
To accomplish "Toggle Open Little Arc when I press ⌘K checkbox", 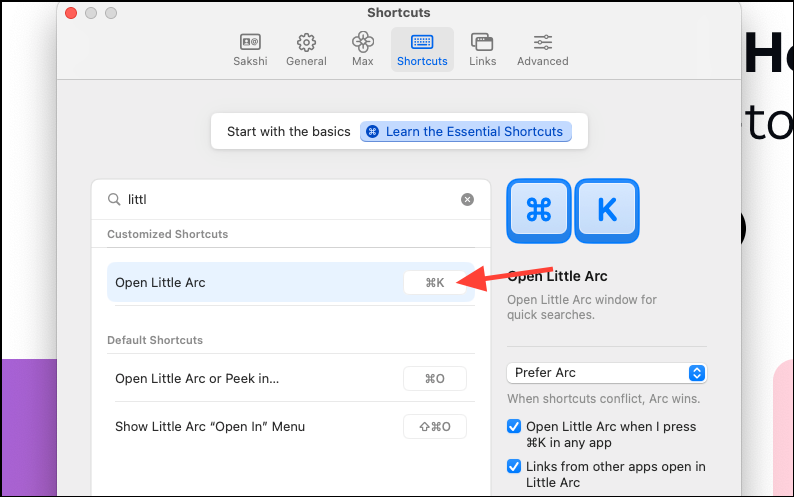I will 513,427.
